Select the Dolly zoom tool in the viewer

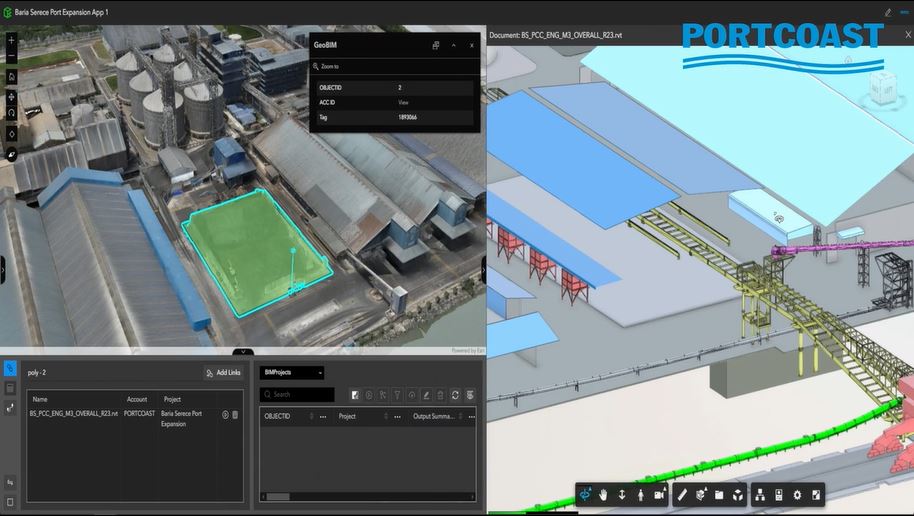click(622, 495)
